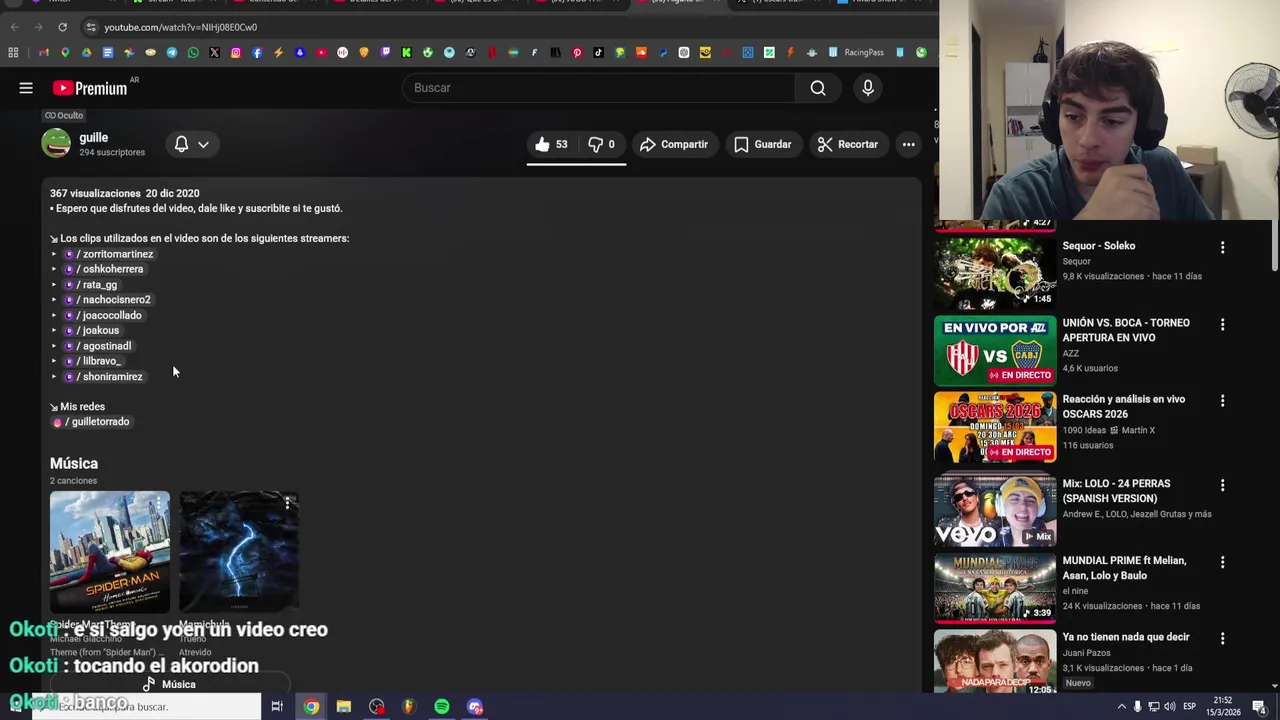This screenshot has width=1280, height=720.
Task: Open menu for Sequor - Soleko video
Action: 1222,247
